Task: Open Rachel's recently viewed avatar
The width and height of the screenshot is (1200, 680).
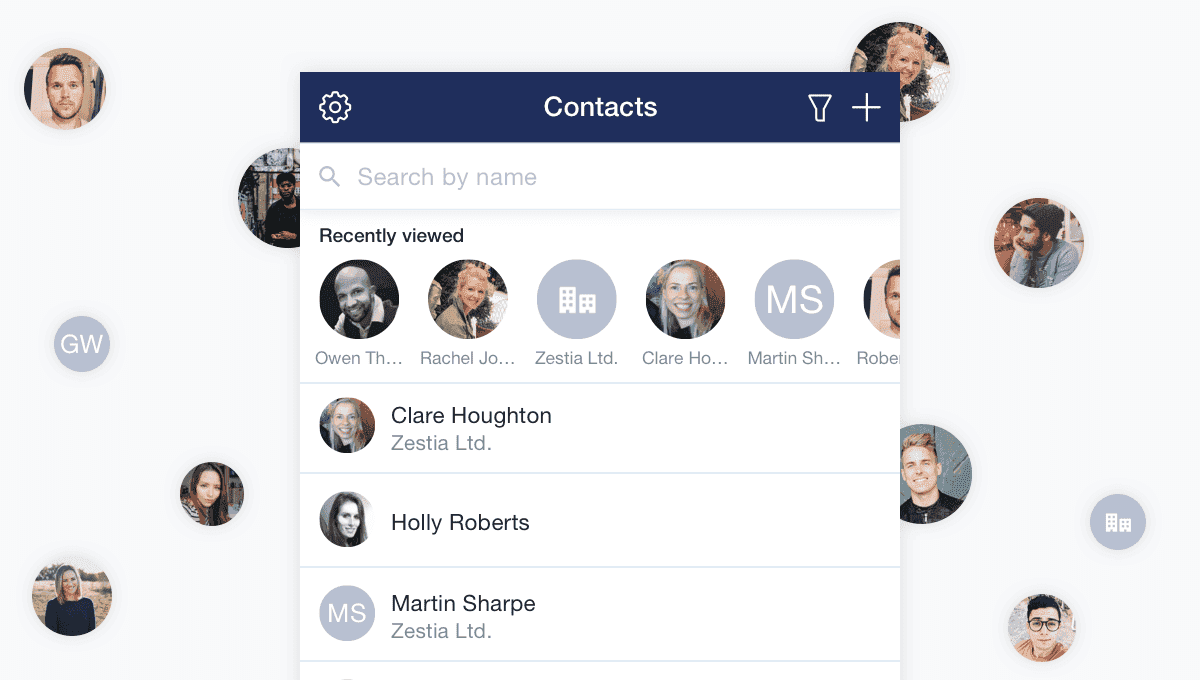Action: click(x=468, y=299)
